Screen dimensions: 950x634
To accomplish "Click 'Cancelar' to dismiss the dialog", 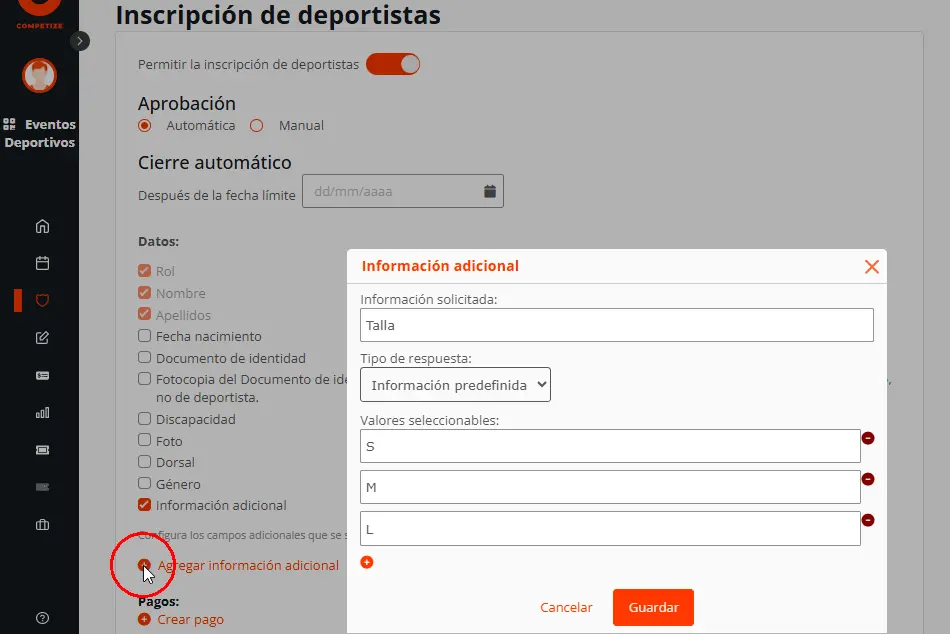I will [566, 607].
